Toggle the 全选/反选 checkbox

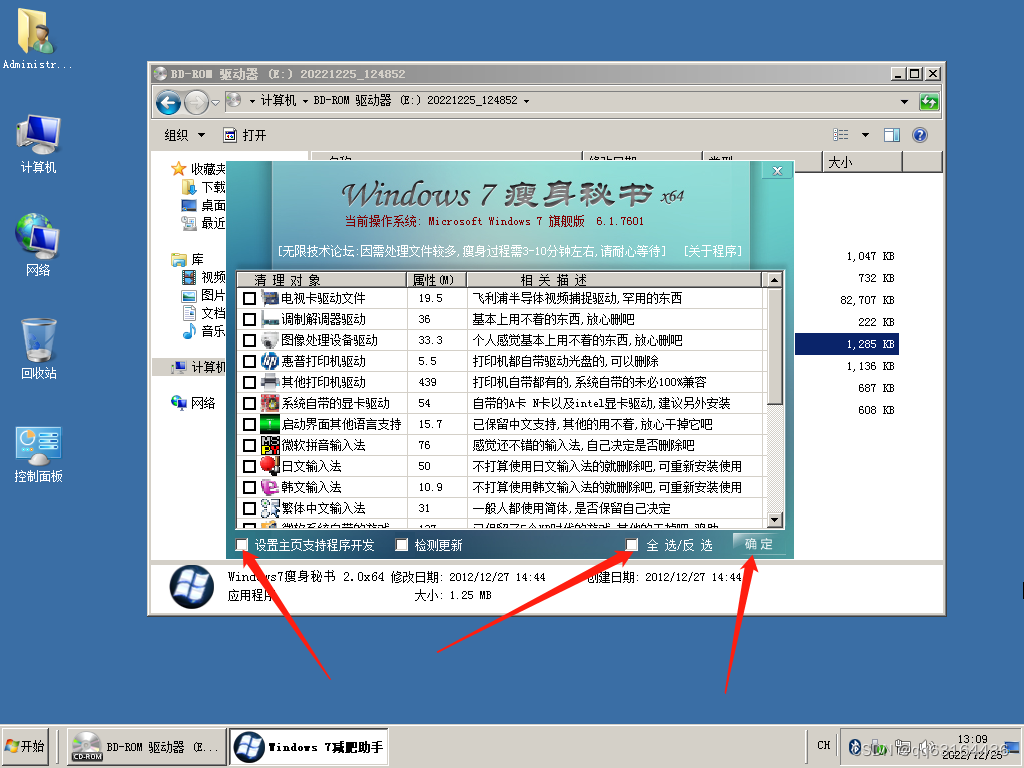pyautogui.click(x=632, y=545)
